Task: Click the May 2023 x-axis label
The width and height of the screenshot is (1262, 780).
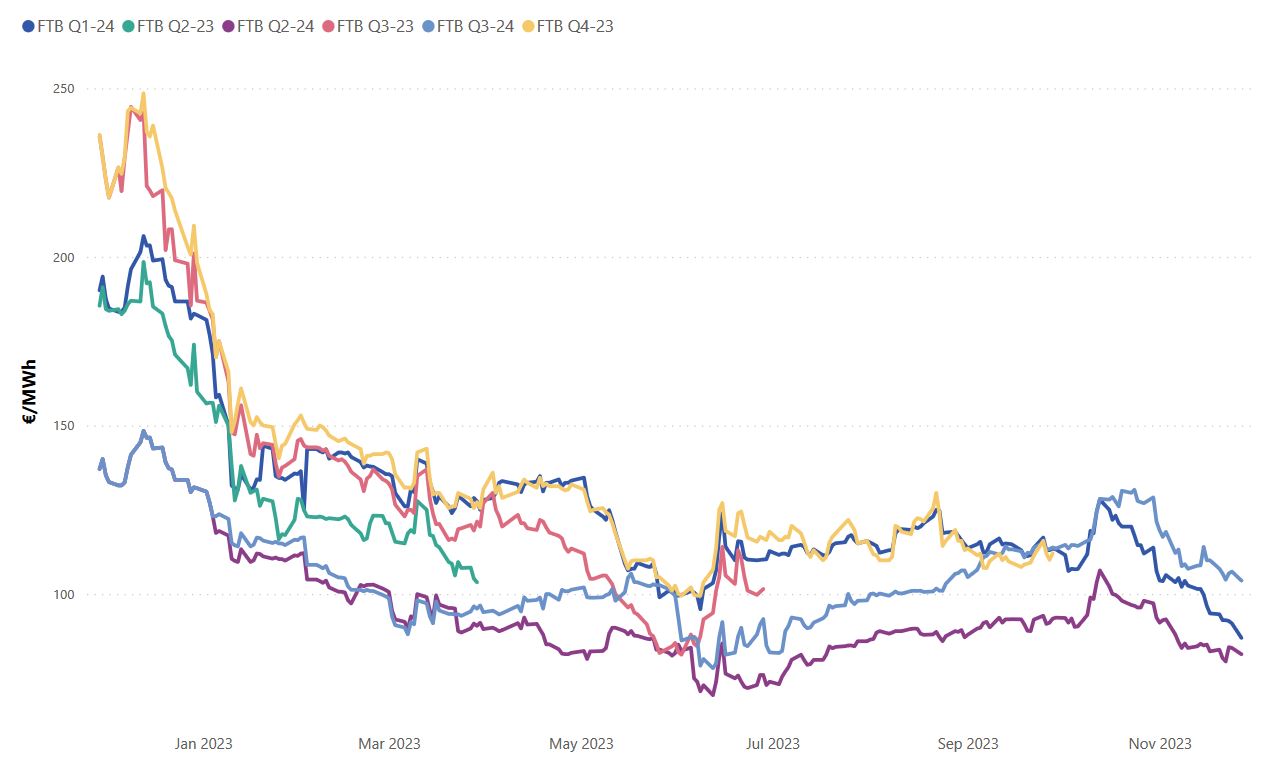Action: click(581, 744)
